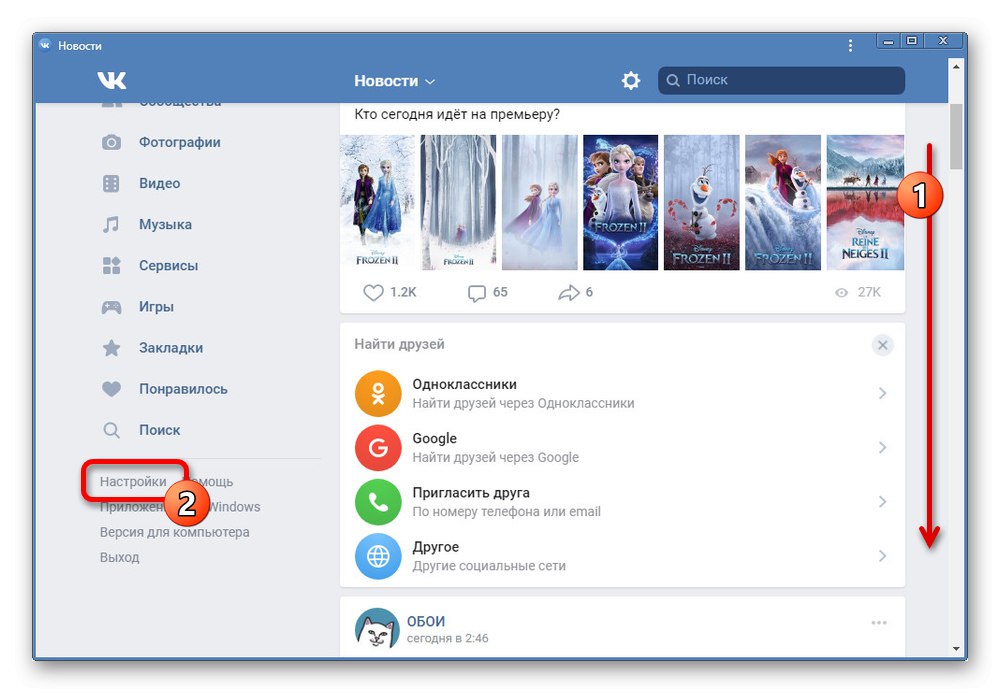Open the Olaf Frozen II poster
1000x693 pixels.
pyautogui.click(x=702, y=202)
